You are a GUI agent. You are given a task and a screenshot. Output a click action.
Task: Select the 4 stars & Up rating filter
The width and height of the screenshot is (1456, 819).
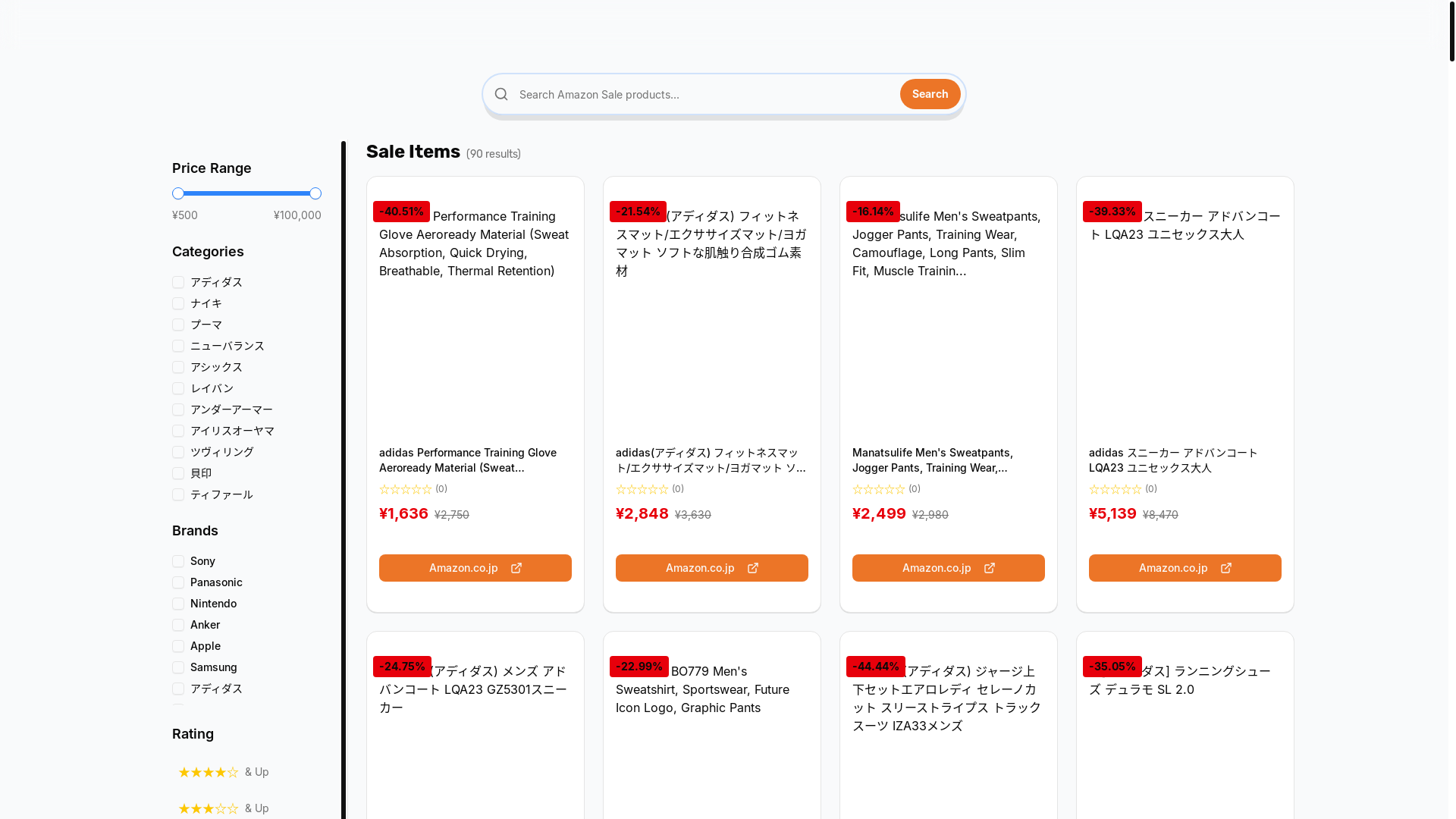tap(224, 772)
